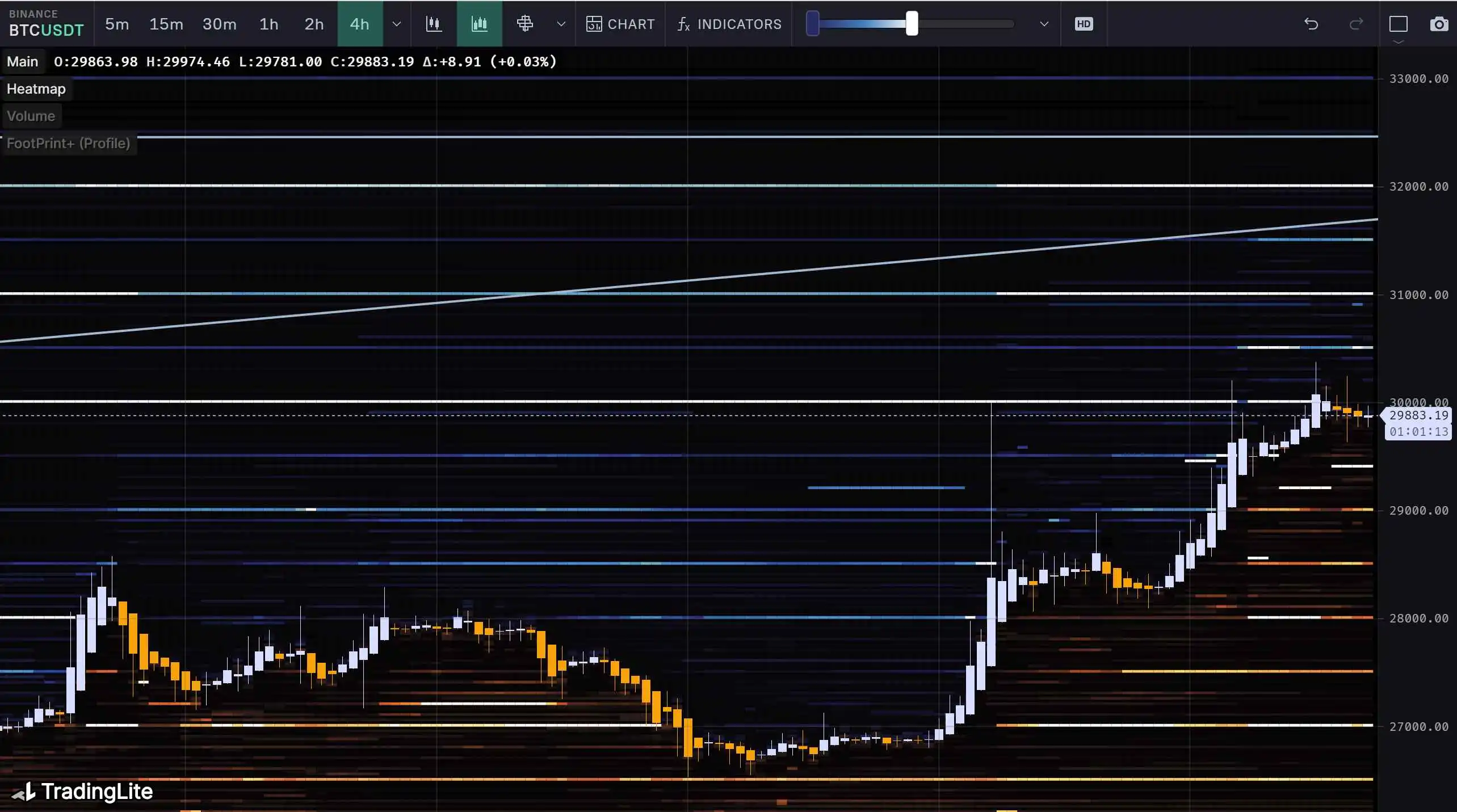Redo the last chart action
Screen dimensions: 1457x812
[1356, 24]
